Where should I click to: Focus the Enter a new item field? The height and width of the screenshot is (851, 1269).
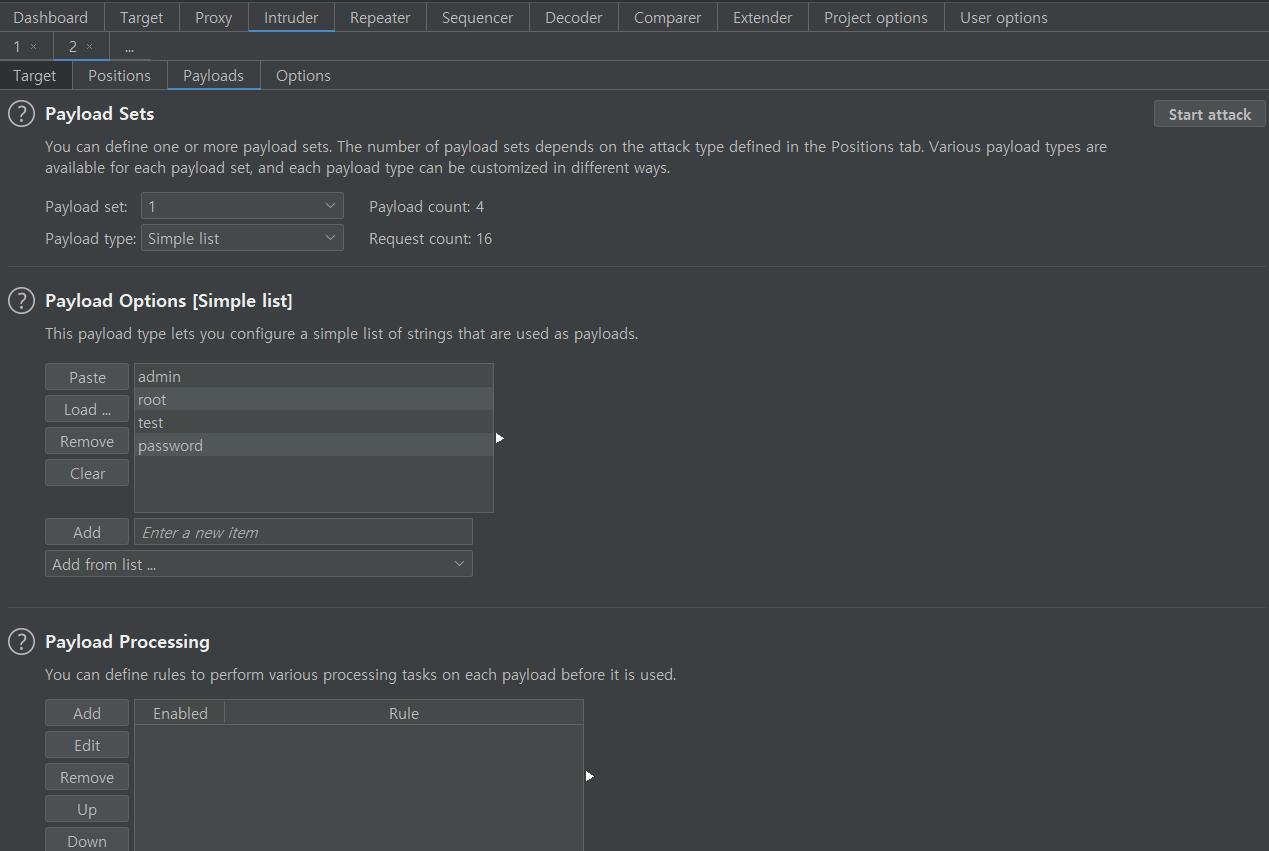click(303, 532)
